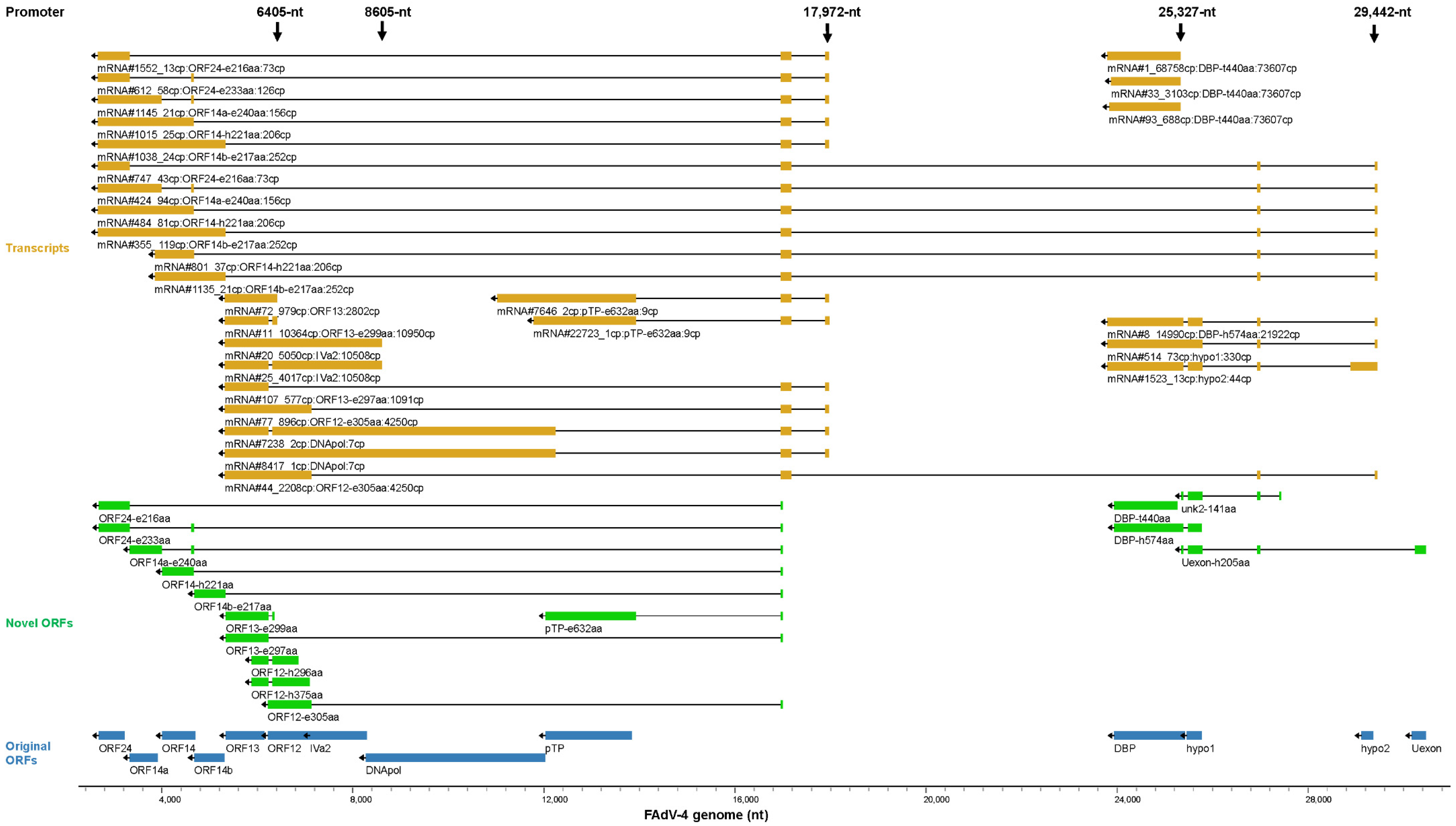
Task: Click the Novel ORFs section heading
Action: [x=39, y=623]
